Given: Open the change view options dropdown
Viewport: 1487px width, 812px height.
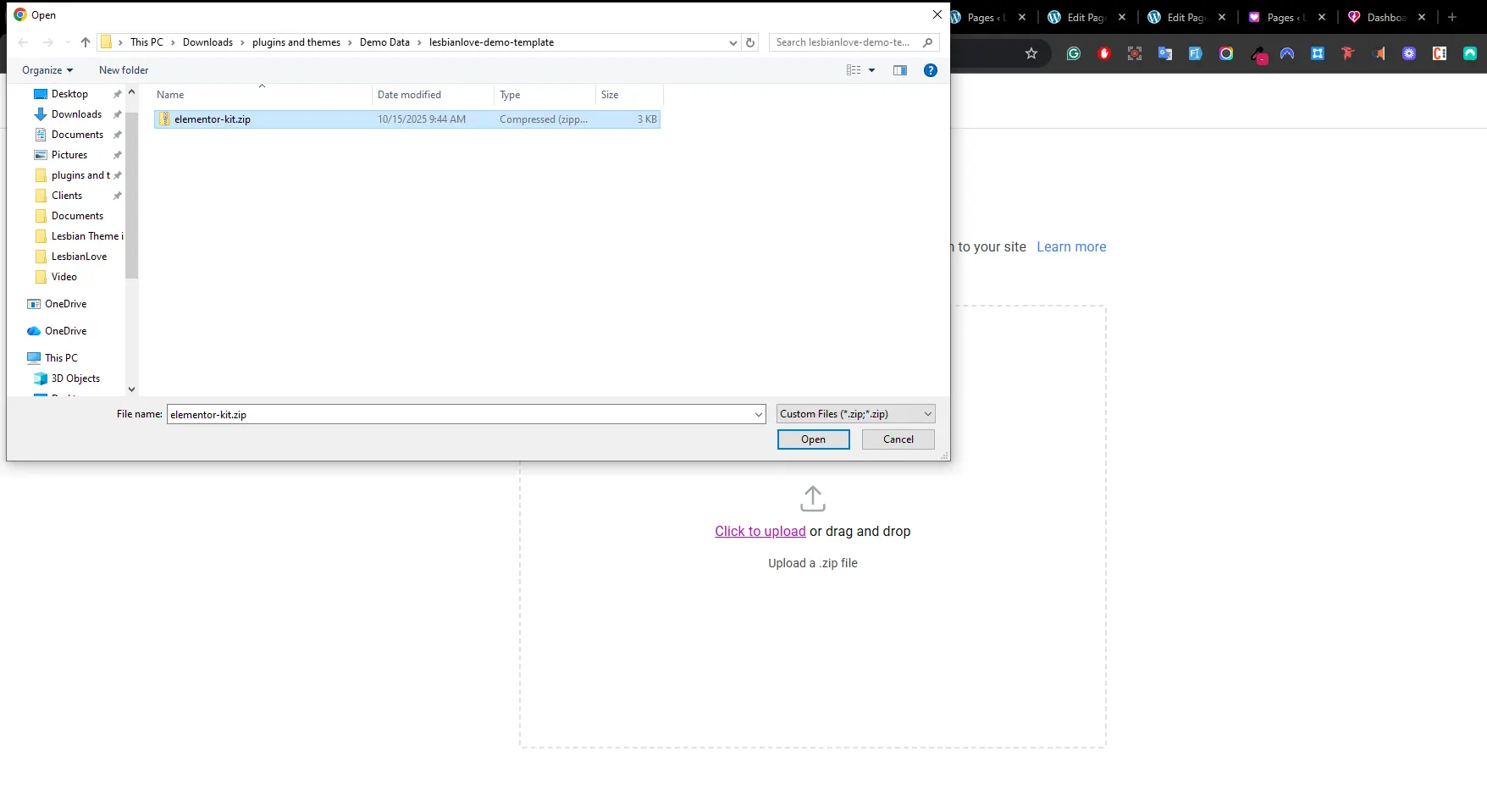Looking at the screenshot, I should click(871, 70).
